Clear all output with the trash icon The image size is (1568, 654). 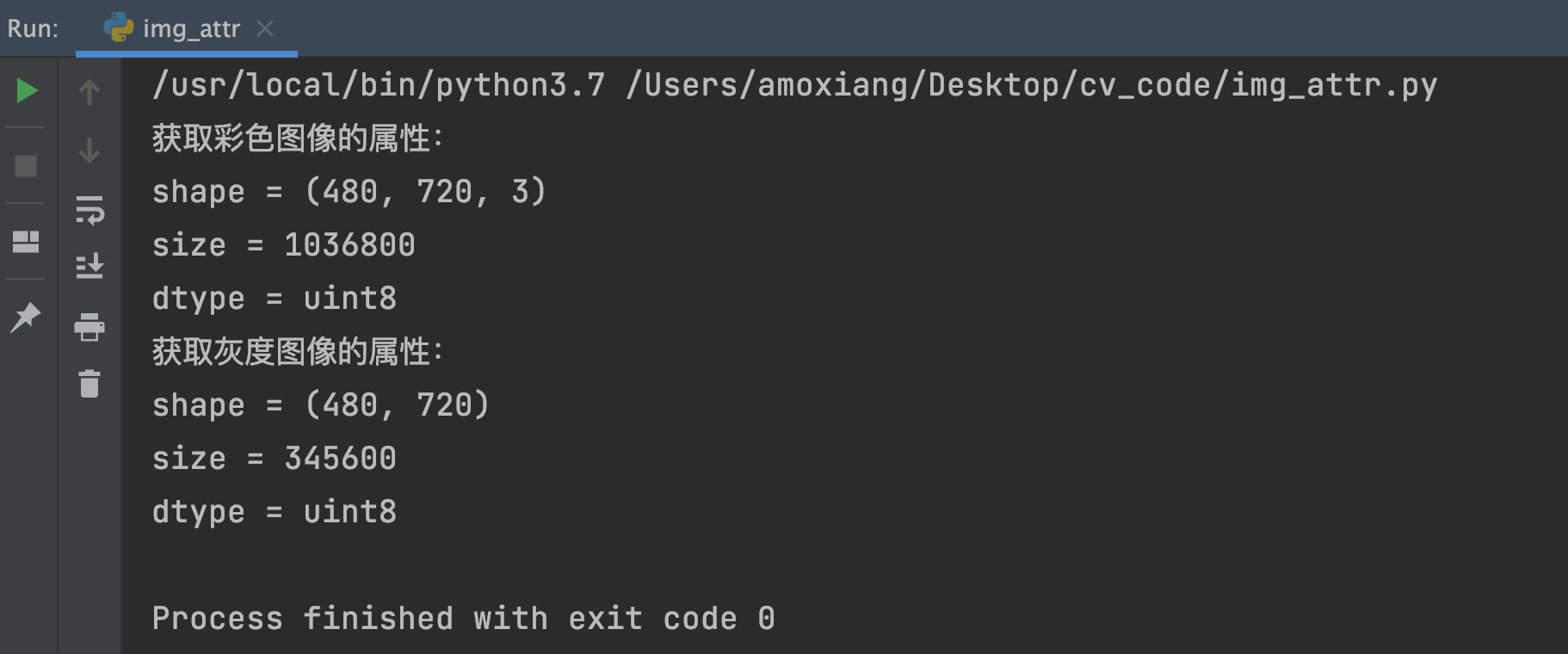90,384
